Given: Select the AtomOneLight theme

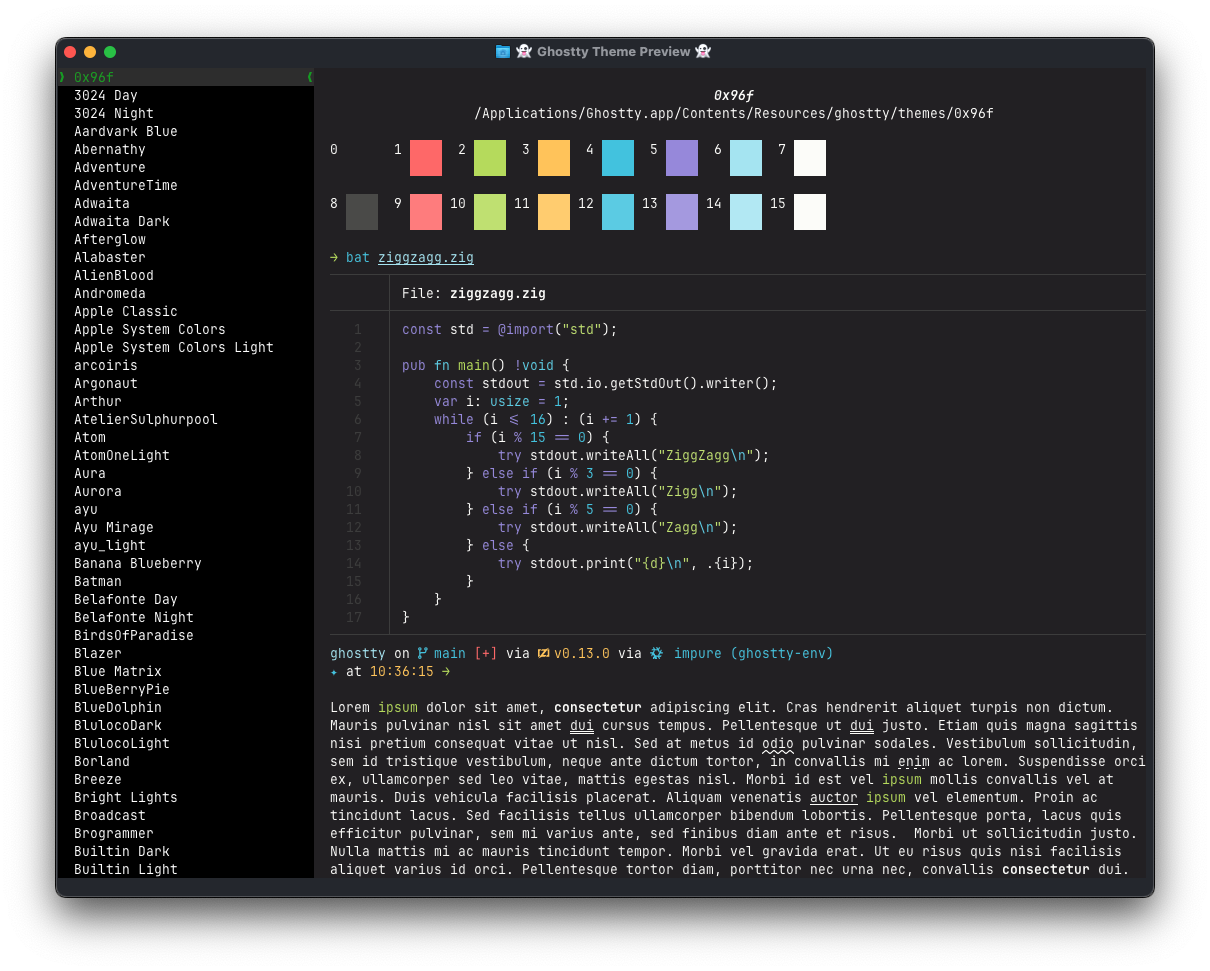Looking at the screenshot, I should click(122, 456).
